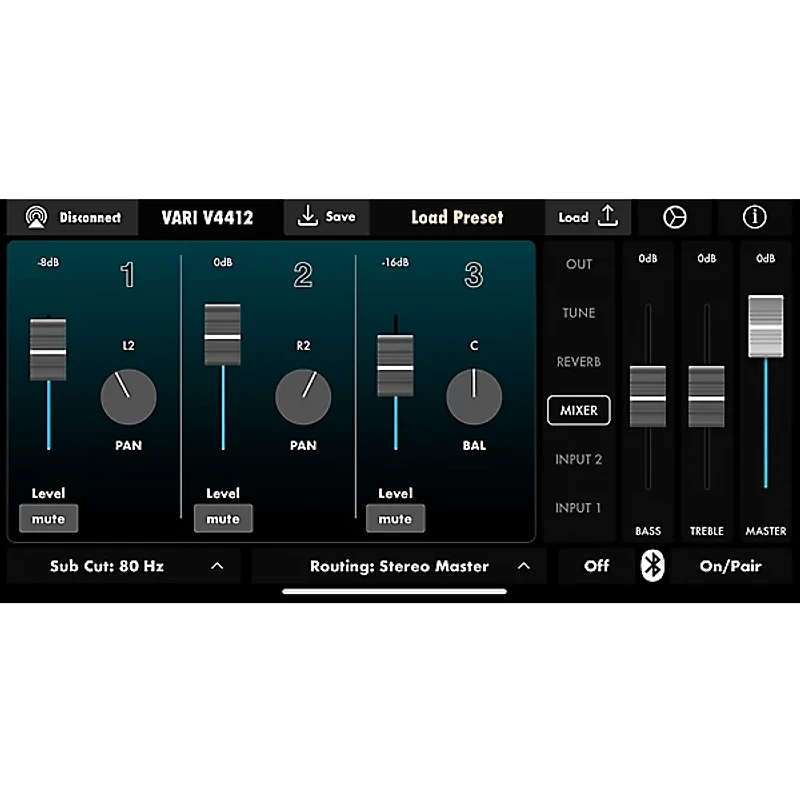
Task: Switch Bluetooth to Off
Action: pyautogui.click(x=596, y=566)
